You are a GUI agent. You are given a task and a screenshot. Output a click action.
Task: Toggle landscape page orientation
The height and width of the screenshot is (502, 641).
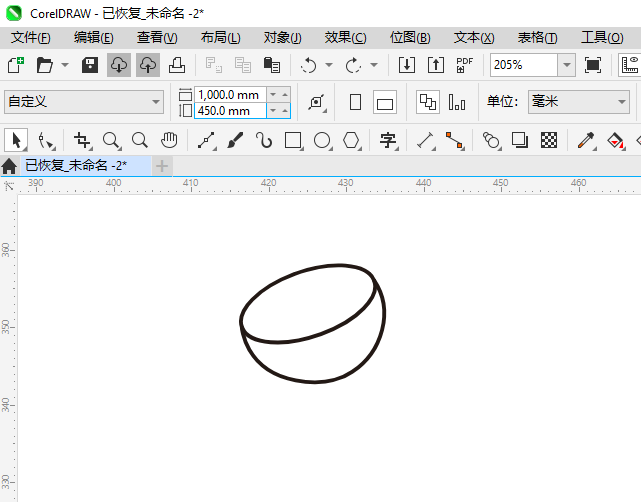[x=385, y=102]
